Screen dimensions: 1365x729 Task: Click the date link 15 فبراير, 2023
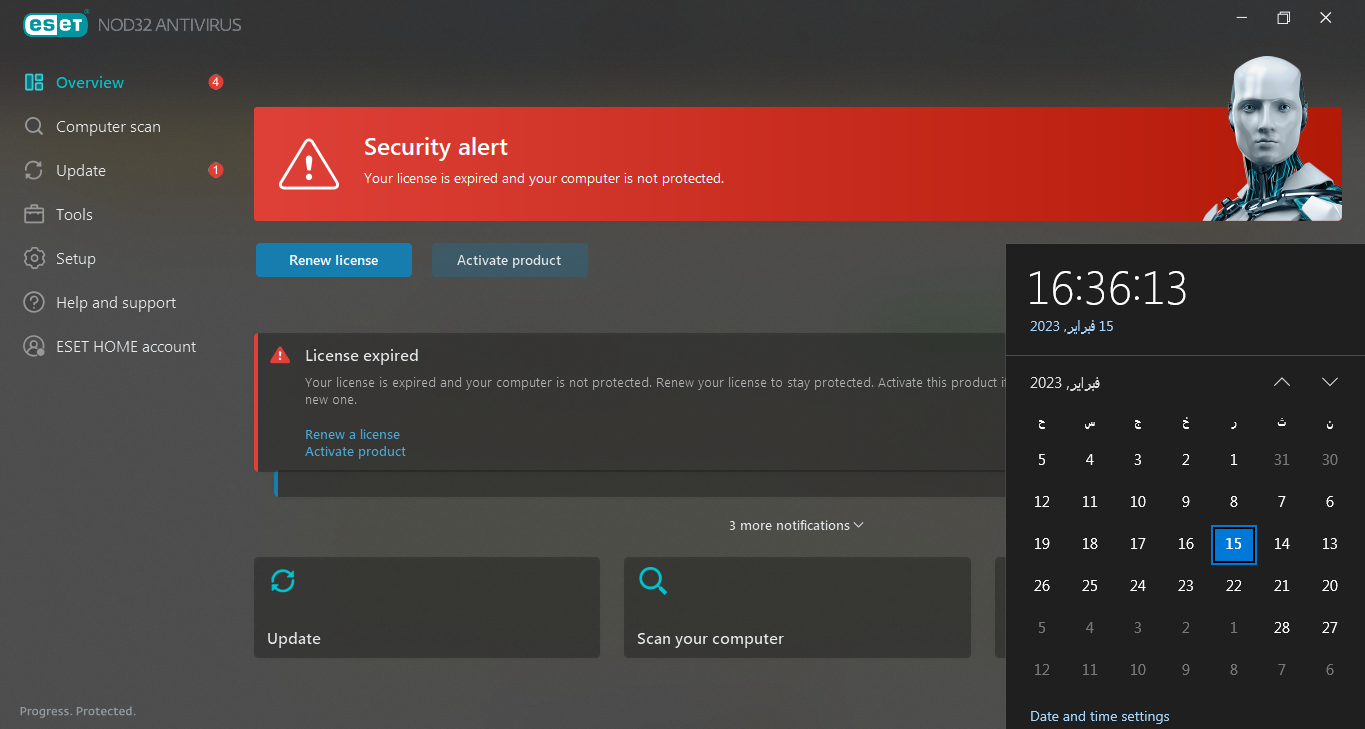(1072, 326)
